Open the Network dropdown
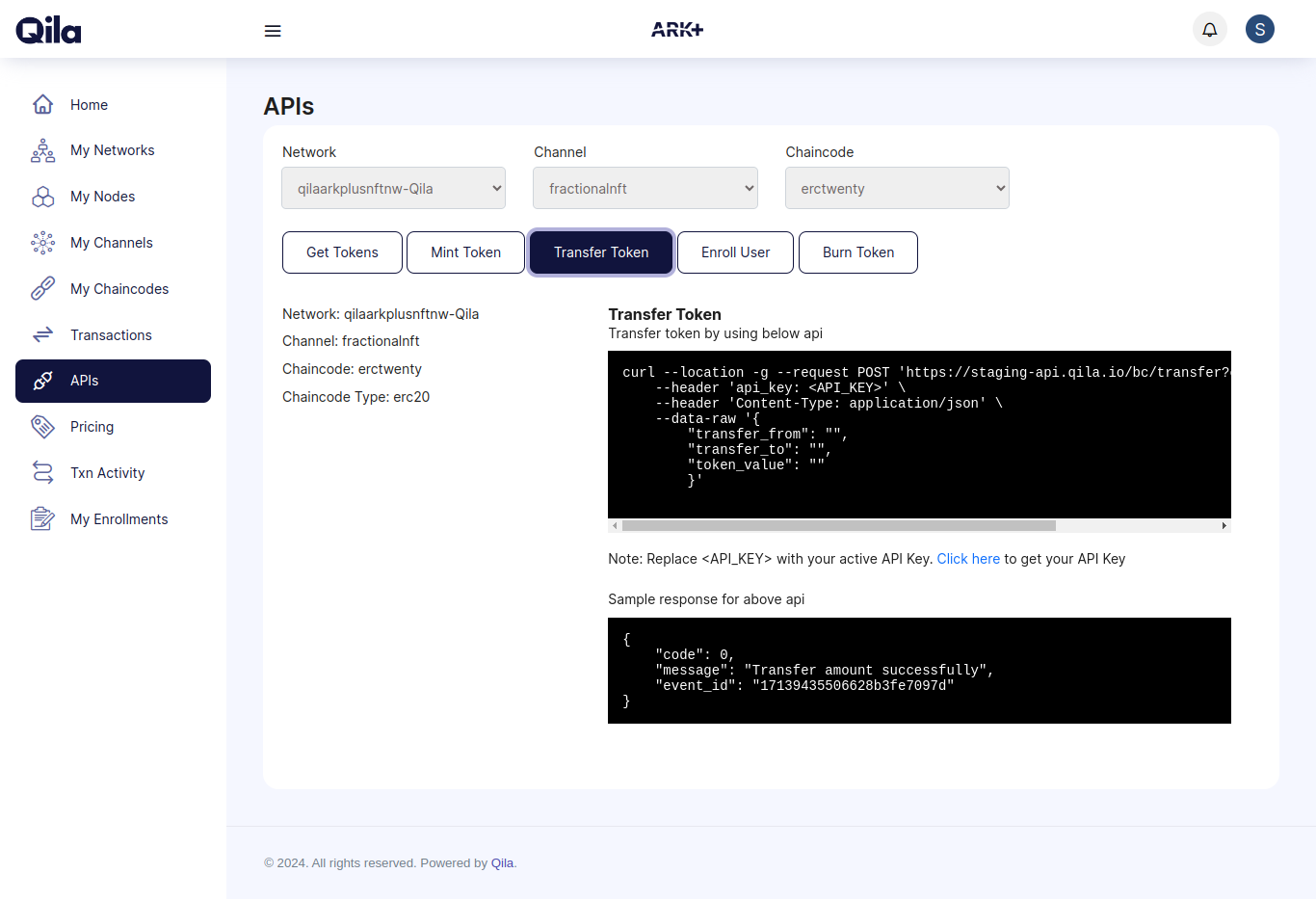This screenshot has height=900, width=1316. [393, 188]
